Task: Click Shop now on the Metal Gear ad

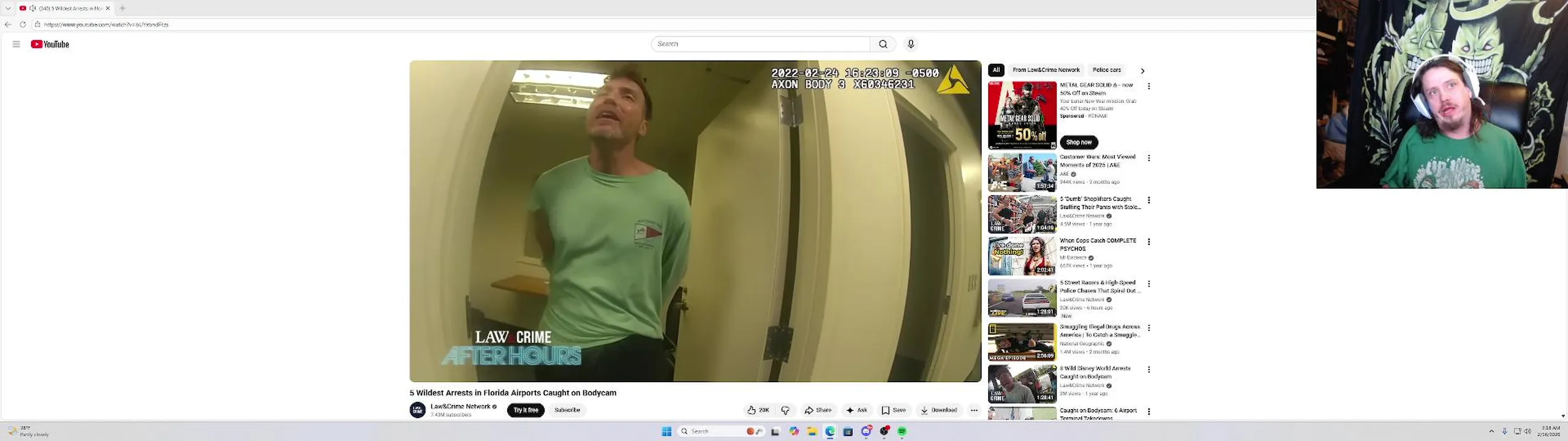Action: click(x=1079, y=142)
